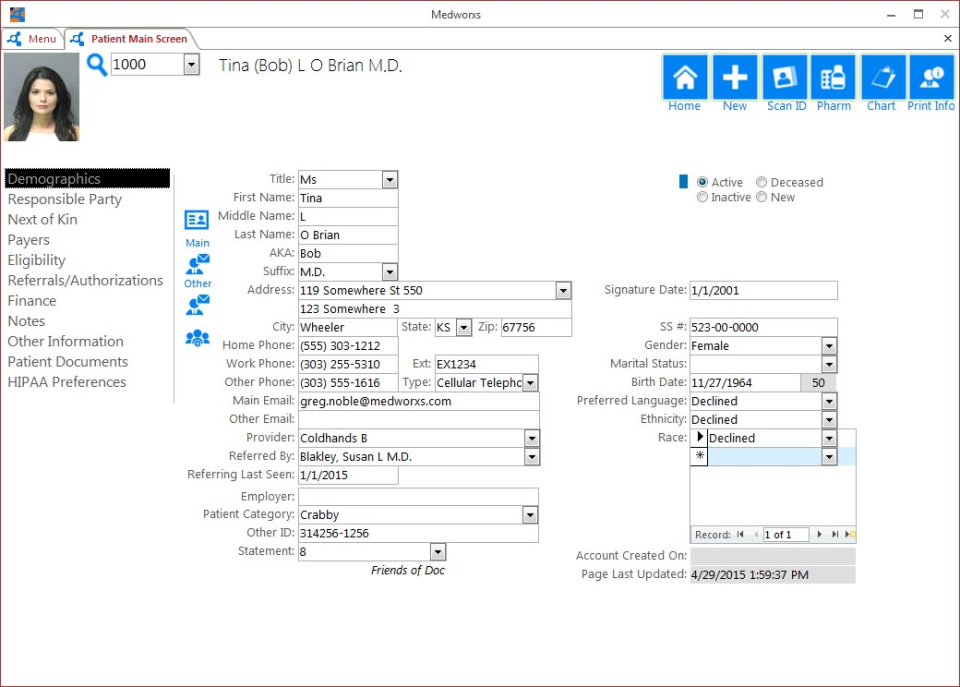The image size is (960, 687).
Task: Click the New patient icon
Action: (x=734, y=80)
